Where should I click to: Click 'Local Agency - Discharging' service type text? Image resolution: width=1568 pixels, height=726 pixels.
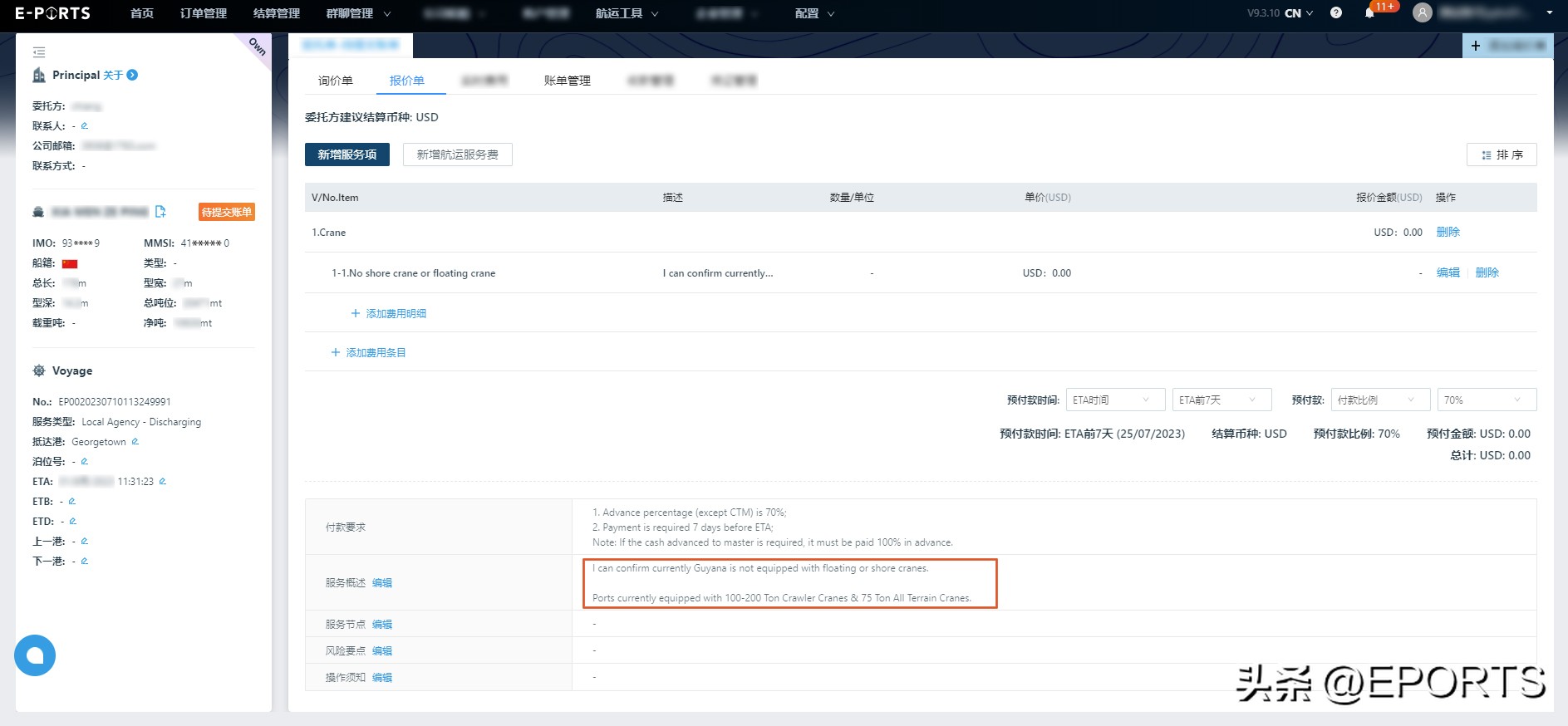[x=141, y=422]
